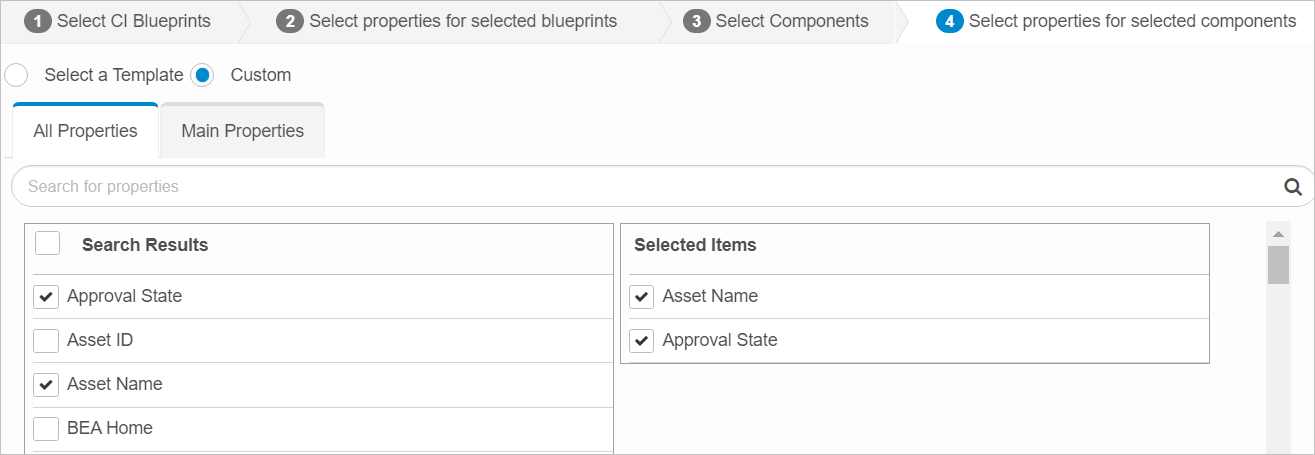Viewport: 1315px width, 455px height.
Task: Open step 3 Select Components
Action: pyautogui.click(x=776, y=21)
